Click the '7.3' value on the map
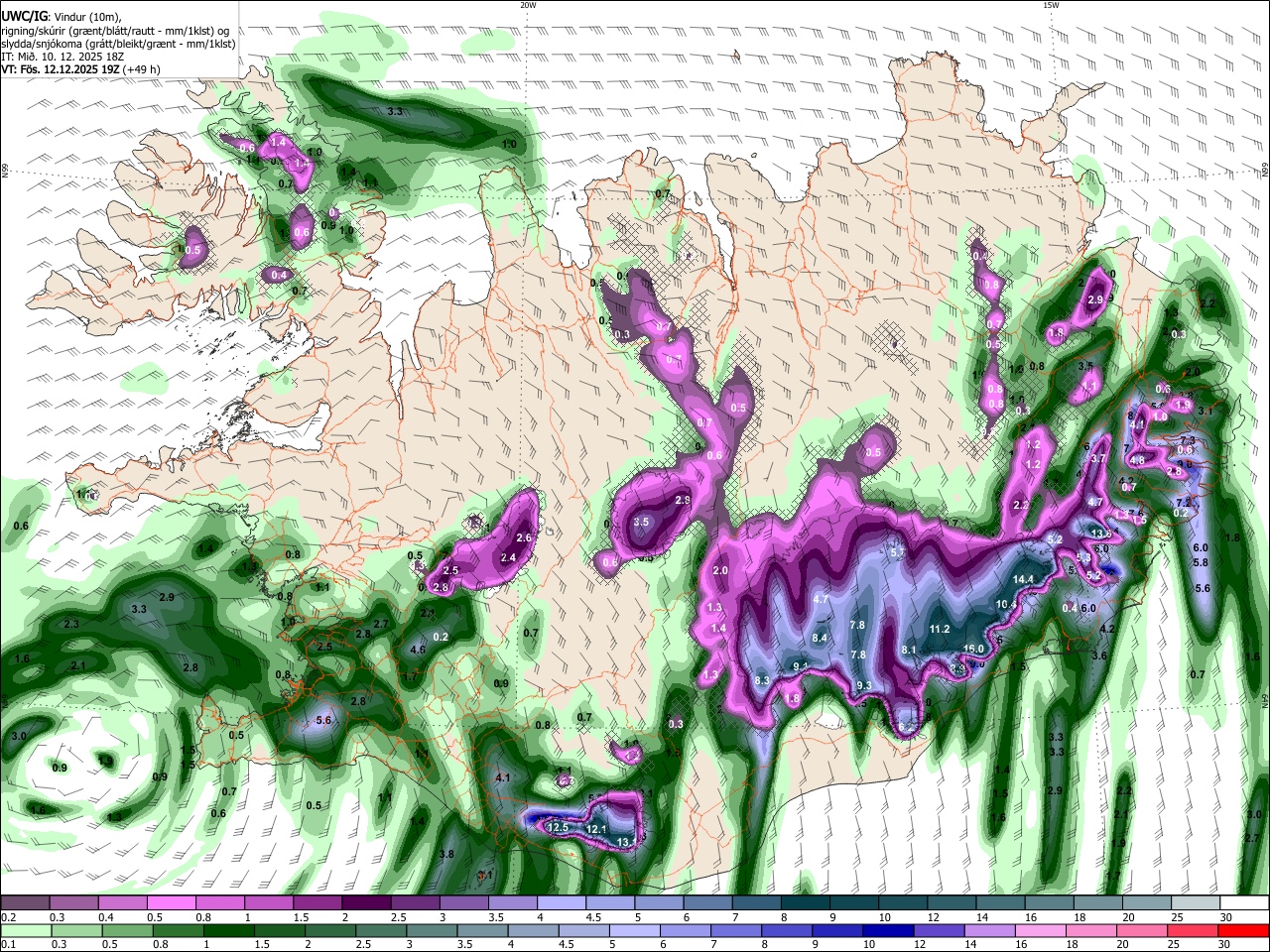This screenshot has height=952, width=1270. pos(1187,440)
